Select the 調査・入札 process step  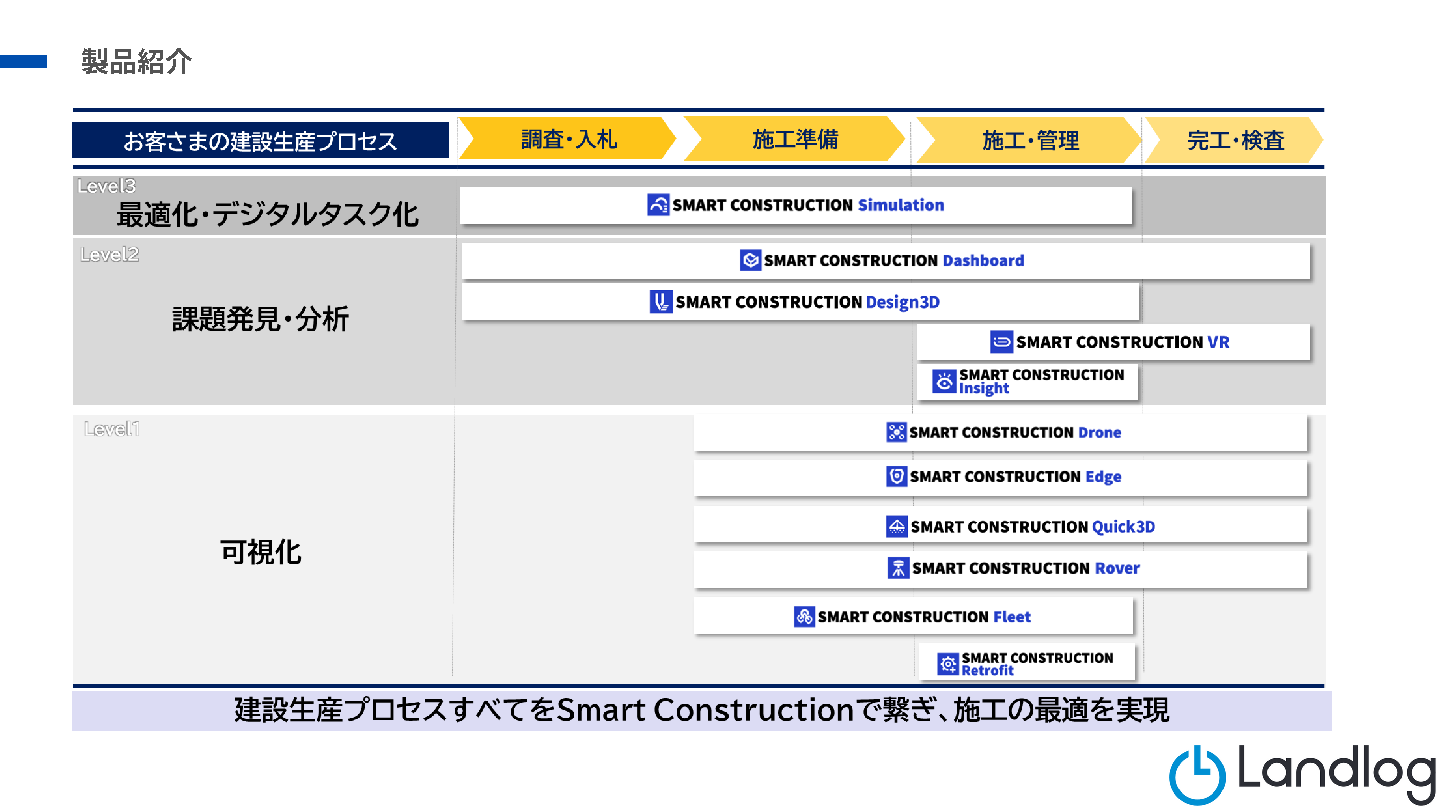[567, 139]
